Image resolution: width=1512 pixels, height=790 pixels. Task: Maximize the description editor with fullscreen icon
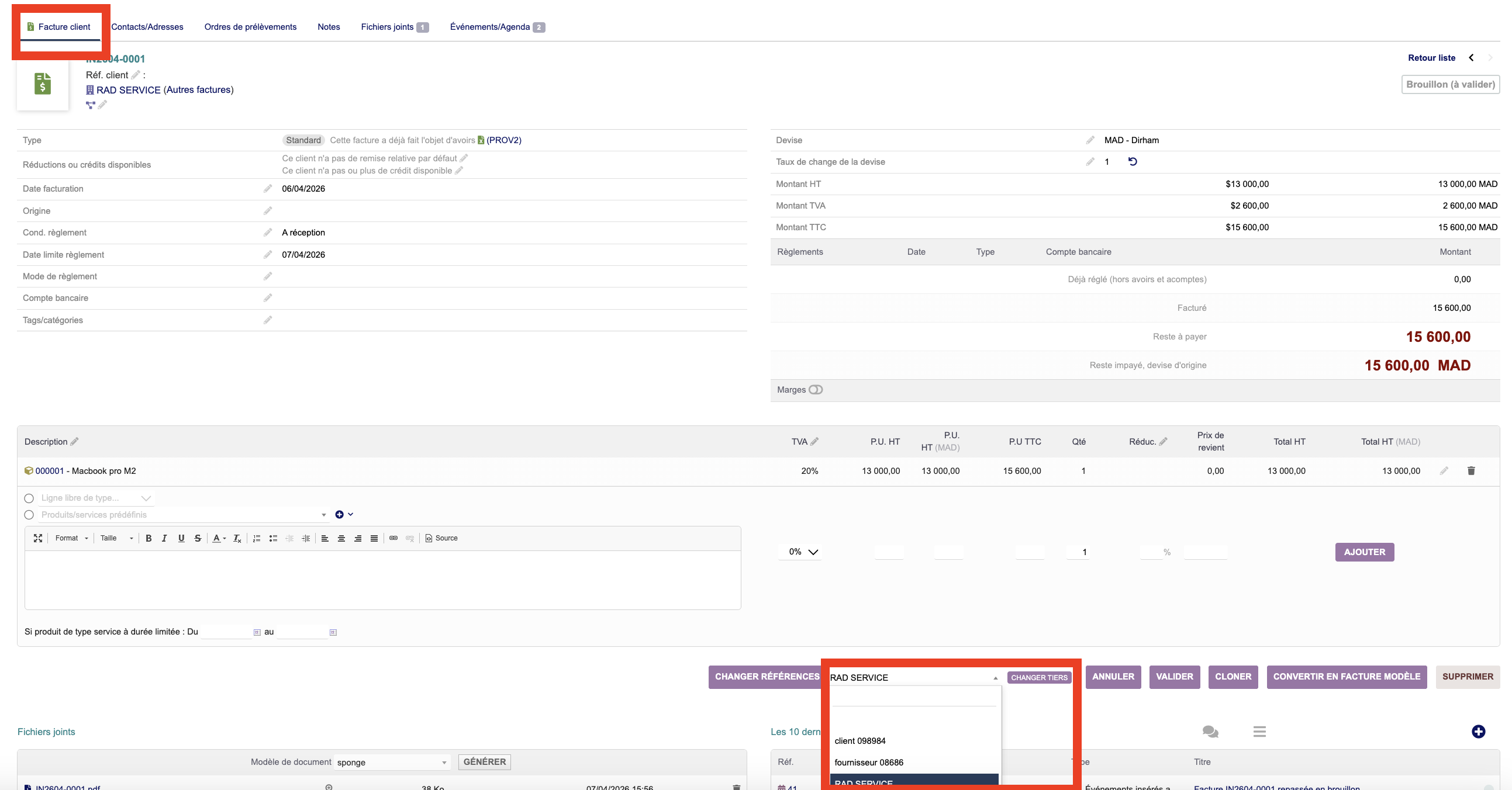38,538
